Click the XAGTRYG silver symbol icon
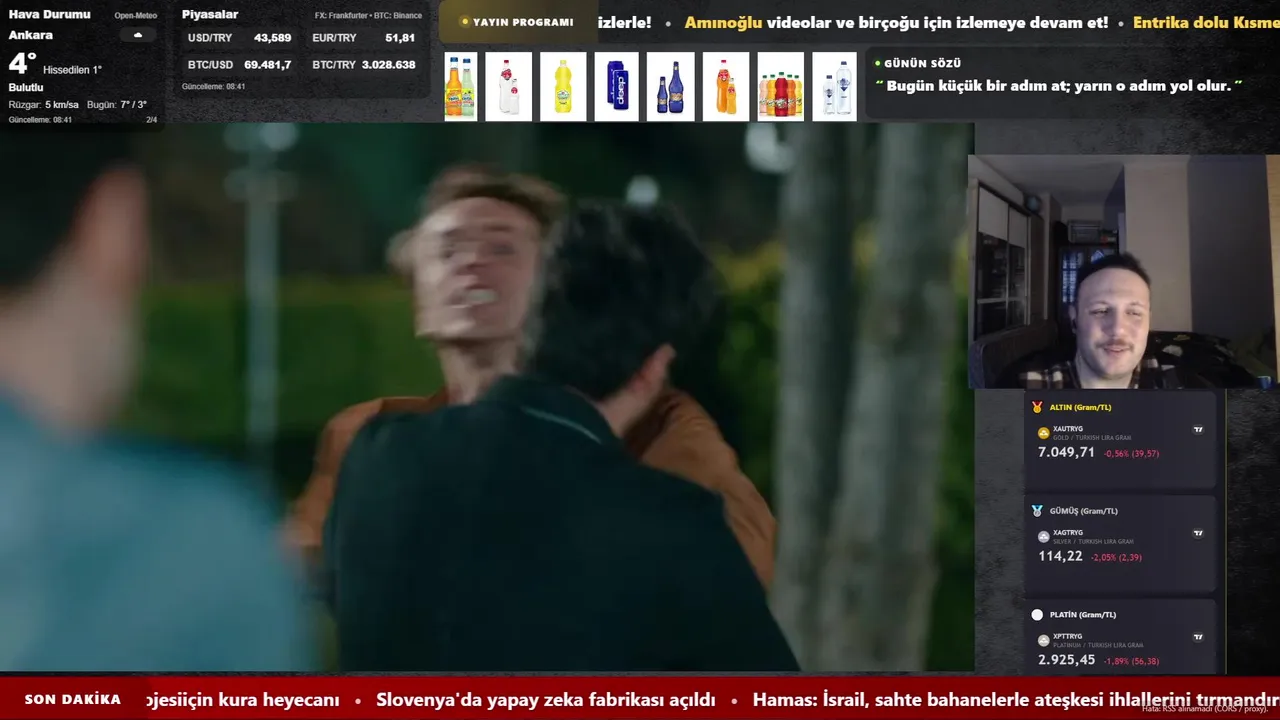1280x720 pixels. click(1044, 537)
